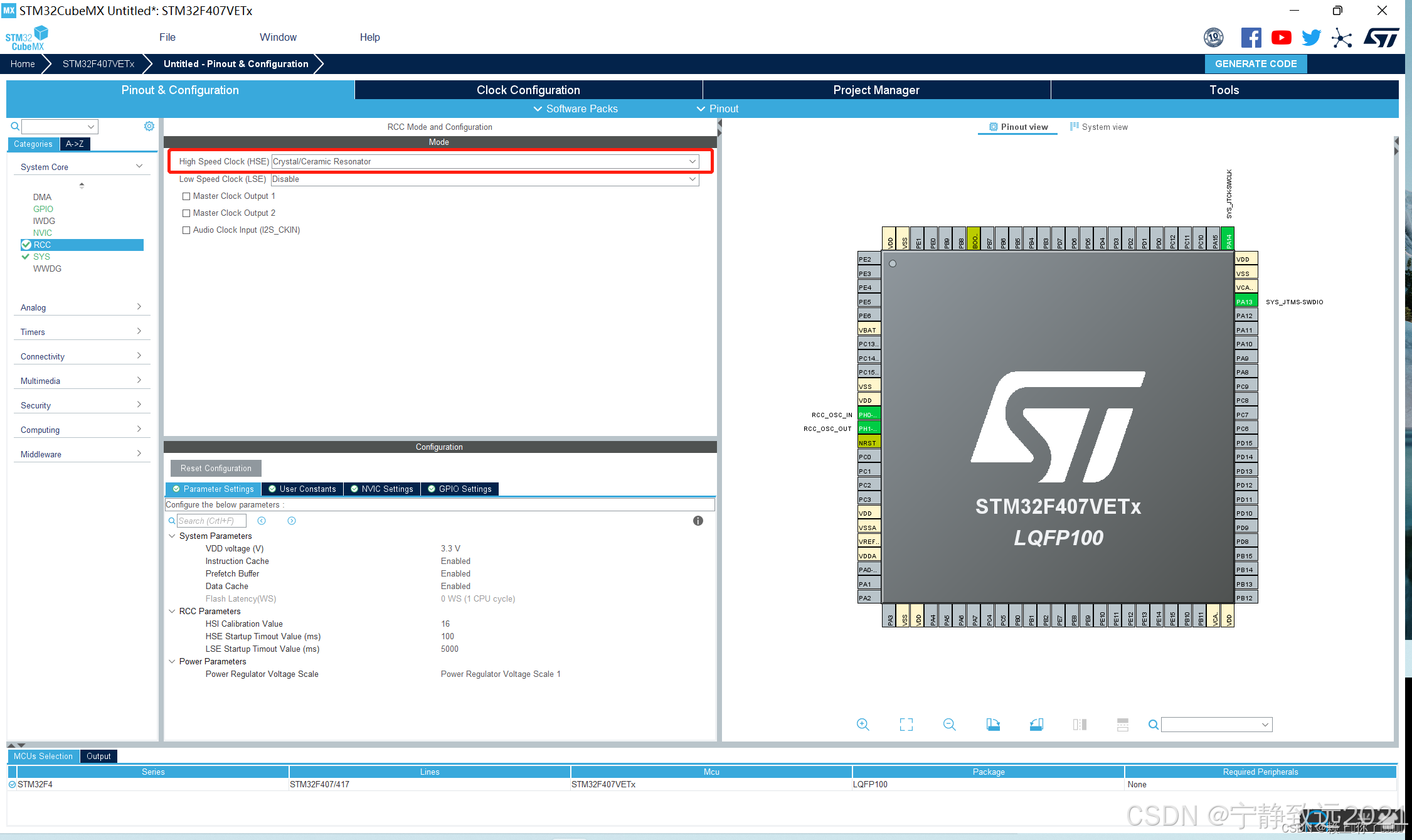Show parameter info icon

pos(698,521)
